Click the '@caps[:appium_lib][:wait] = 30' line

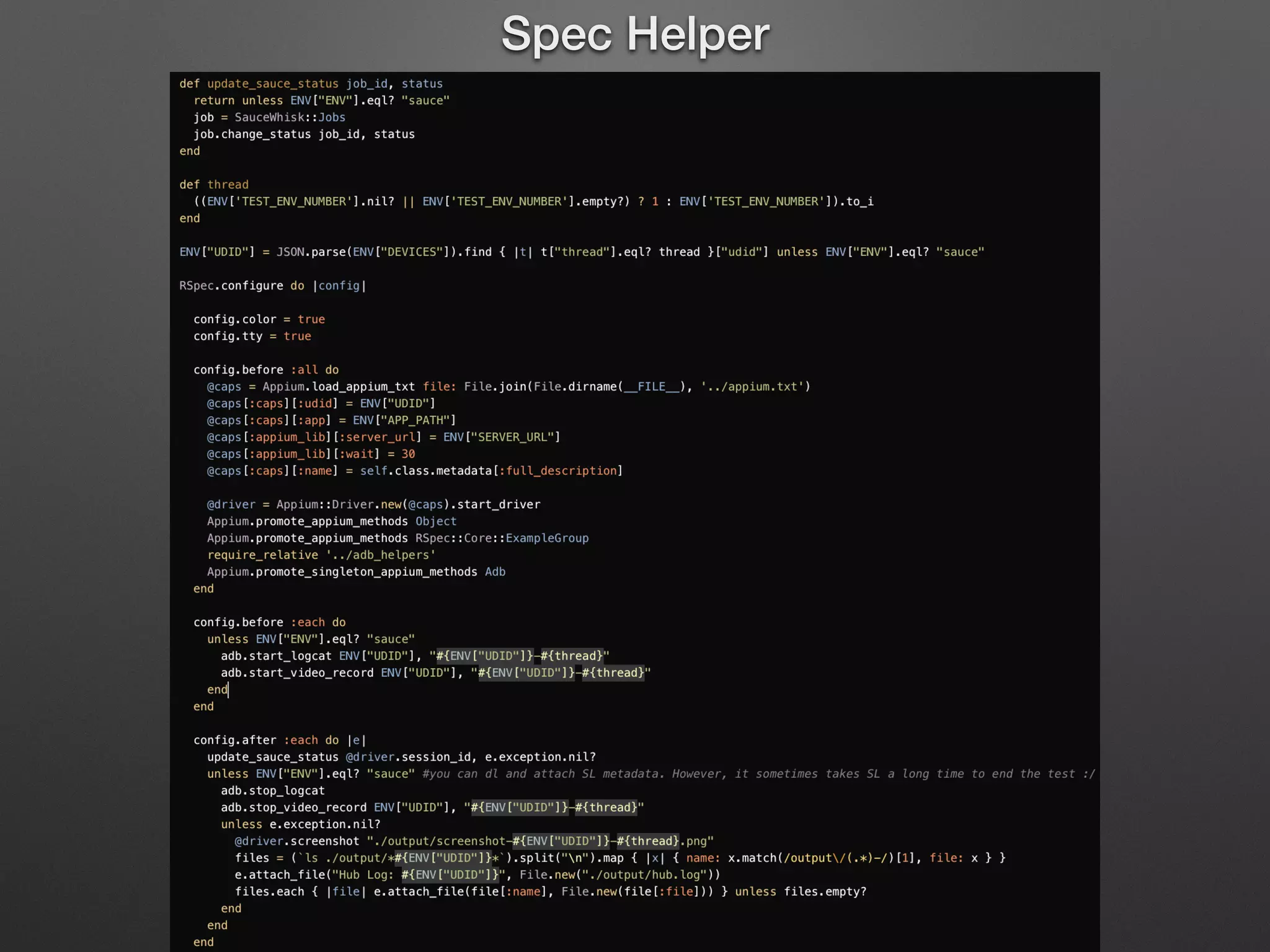coord(311,454)
